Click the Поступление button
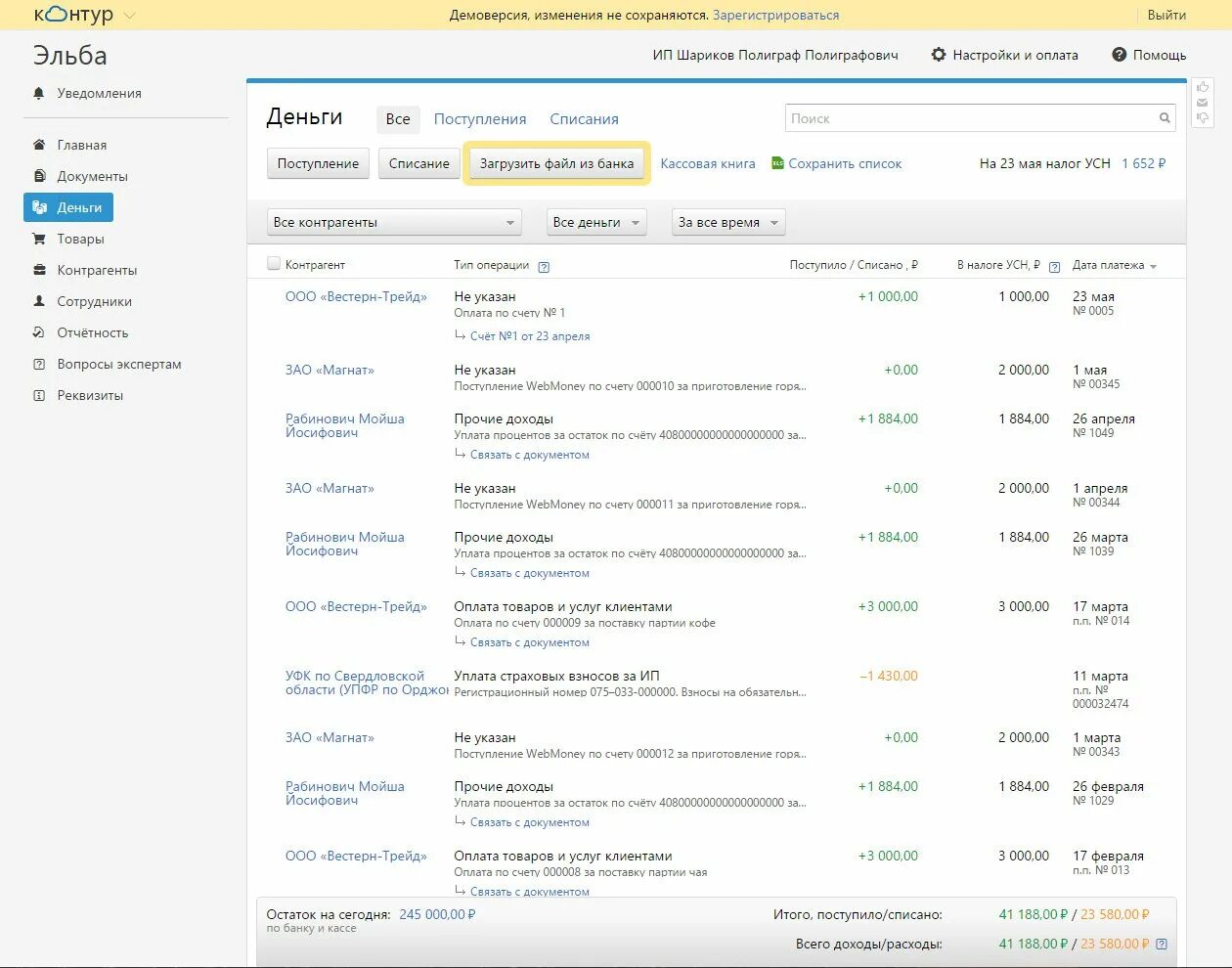The width and height of the screenshot is (1232, 968). click(318, 163)
